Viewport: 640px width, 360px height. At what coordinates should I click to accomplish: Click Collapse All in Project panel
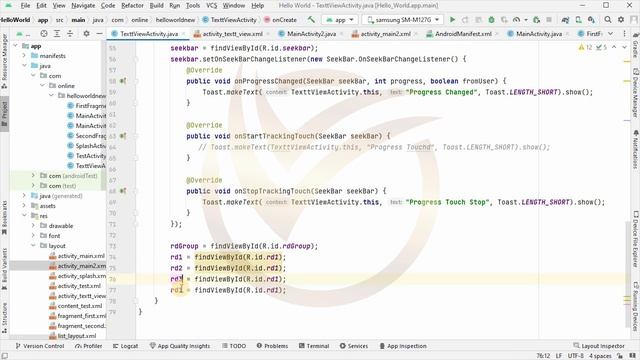click(70, 33)
